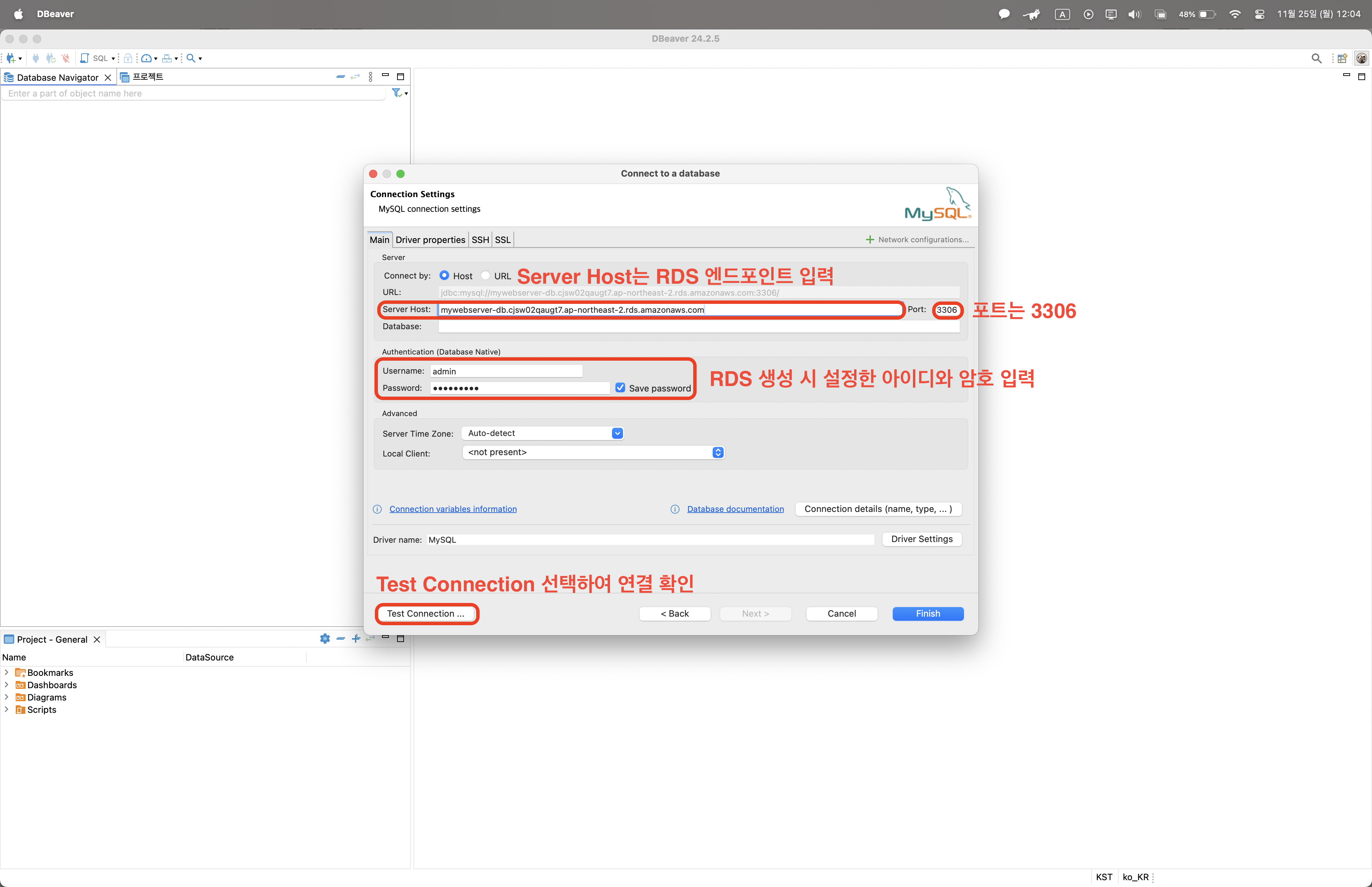The width and height of the screenshot is (1372, 887).
Task: Click the volume icon in macOS menu bar
Action: pyautogui.click(x=1134, y=14)
